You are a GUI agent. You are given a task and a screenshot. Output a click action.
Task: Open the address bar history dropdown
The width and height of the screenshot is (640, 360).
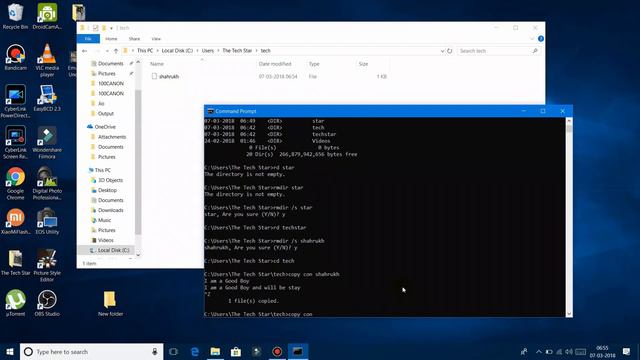(442, 51)
